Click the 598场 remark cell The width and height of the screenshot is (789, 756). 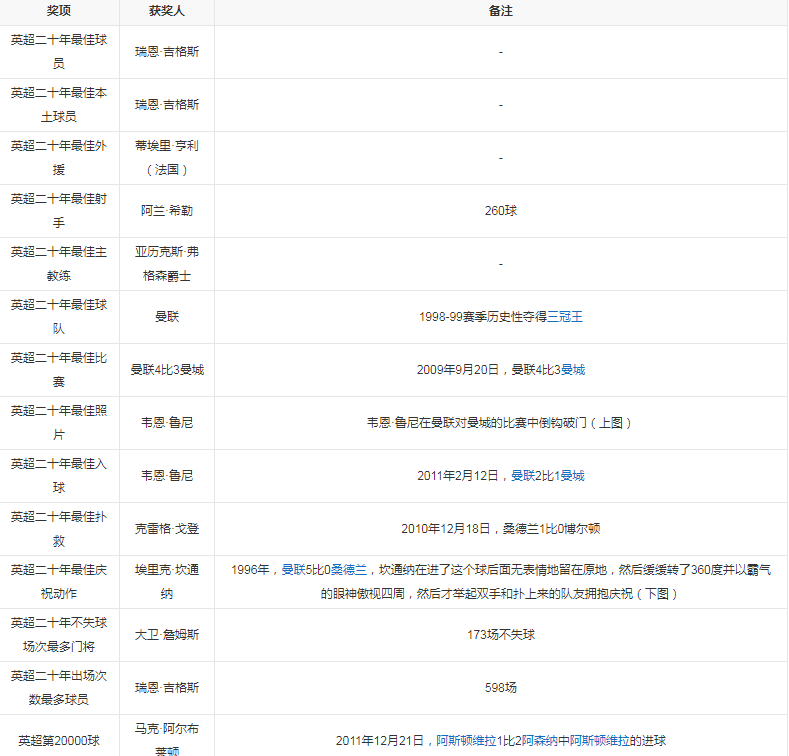click(x=500, y=688)
